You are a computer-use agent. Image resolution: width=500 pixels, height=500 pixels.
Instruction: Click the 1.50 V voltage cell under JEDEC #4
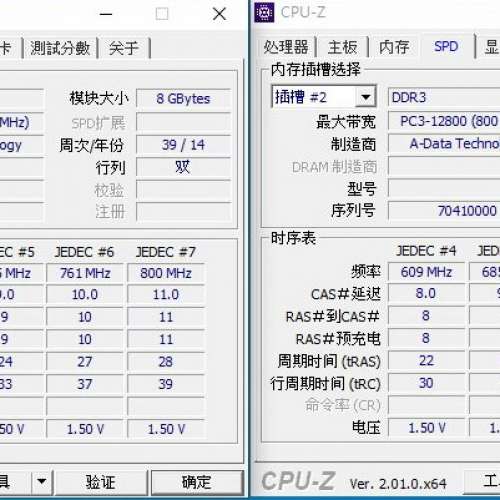[x=426, y=428]
